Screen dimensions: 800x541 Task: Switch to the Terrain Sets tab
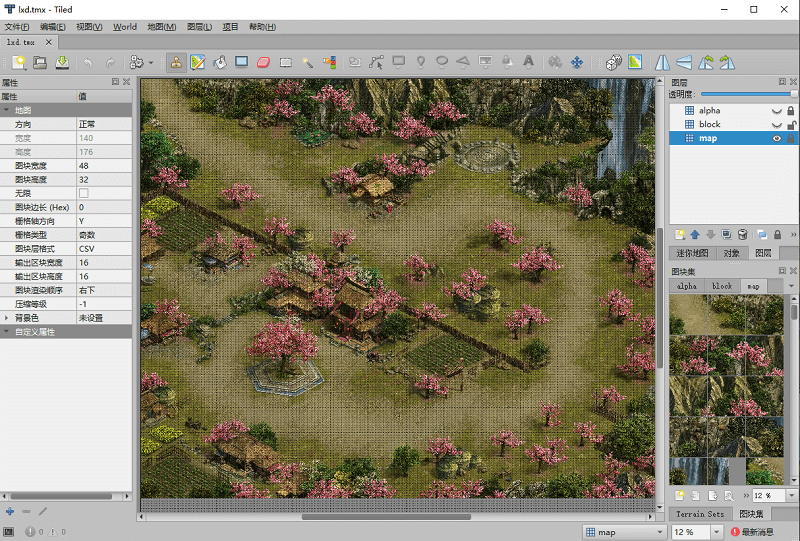[700, 514]
